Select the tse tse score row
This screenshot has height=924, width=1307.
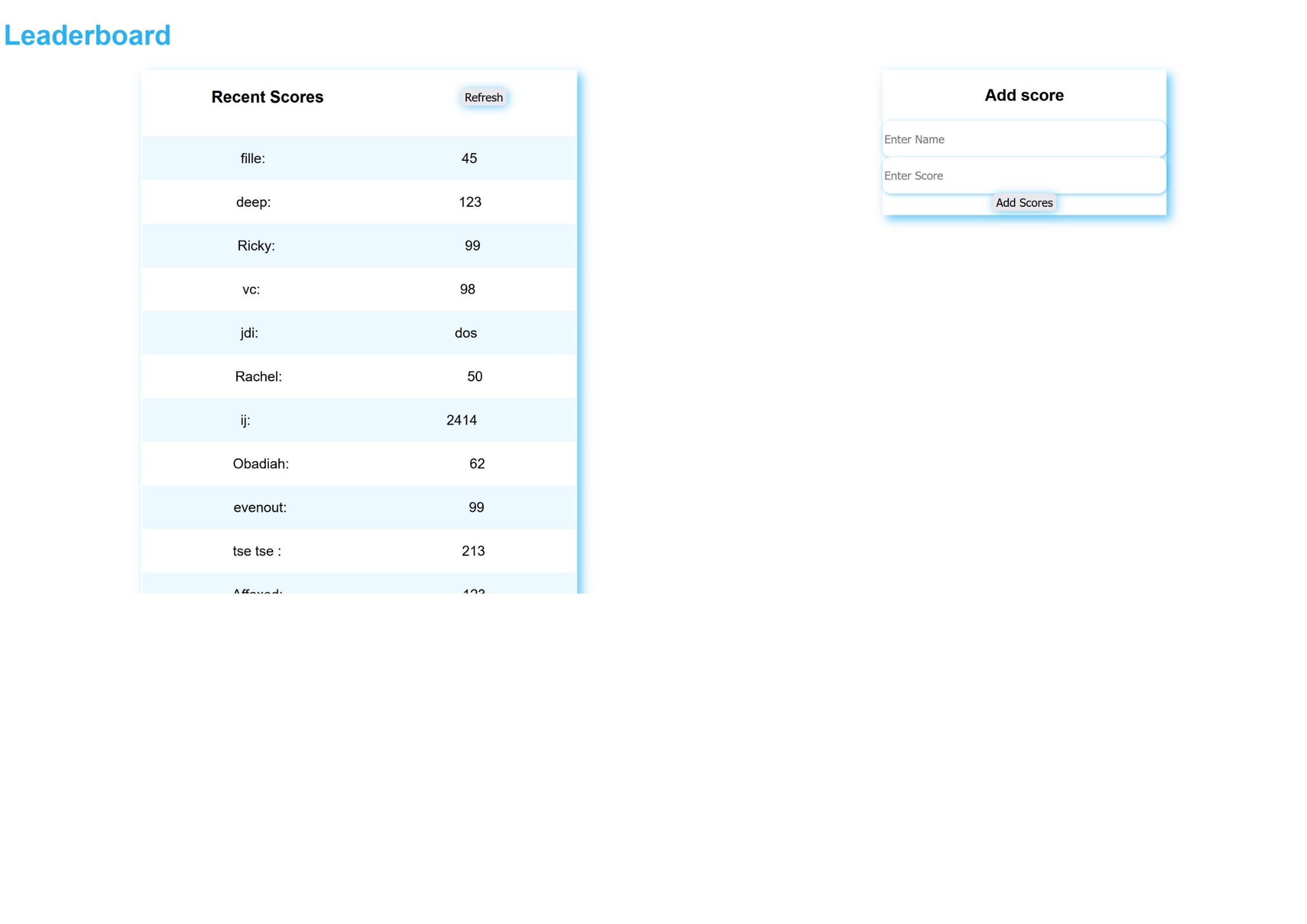coord(359,551)
